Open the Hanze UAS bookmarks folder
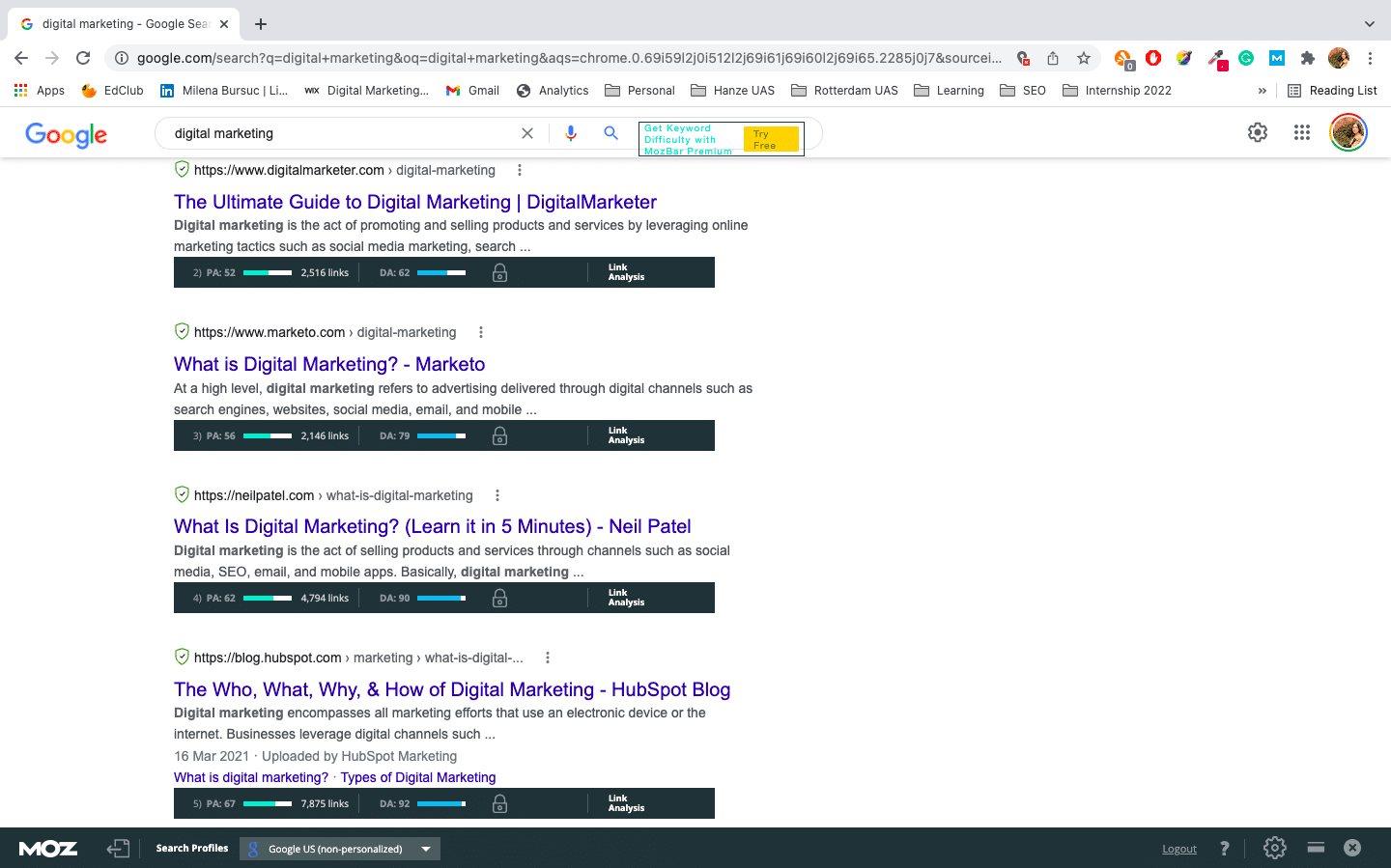The height and width of the screenshot is (868, 1391). pyautogui.click(x=733, y=91)
